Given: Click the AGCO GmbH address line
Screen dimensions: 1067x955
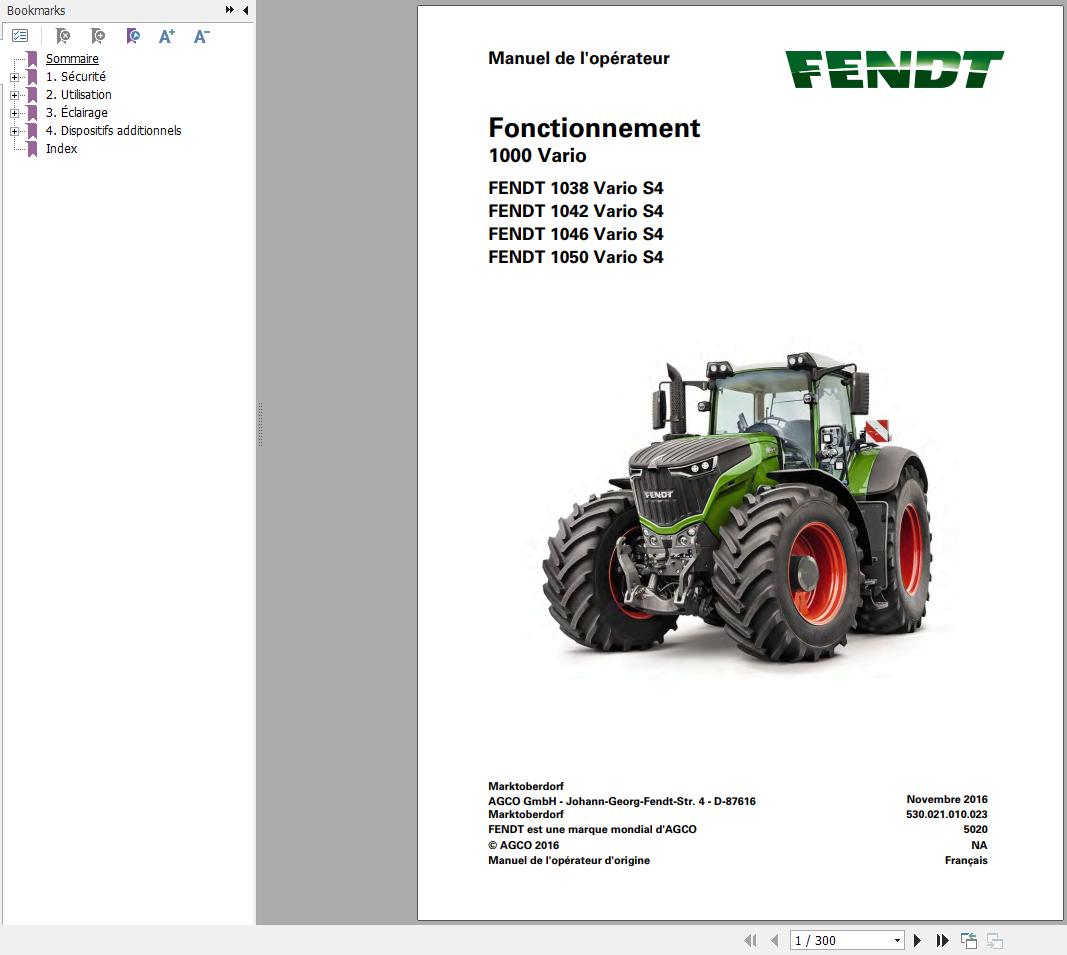Looking at the screenshot, I should click(621, 801).
